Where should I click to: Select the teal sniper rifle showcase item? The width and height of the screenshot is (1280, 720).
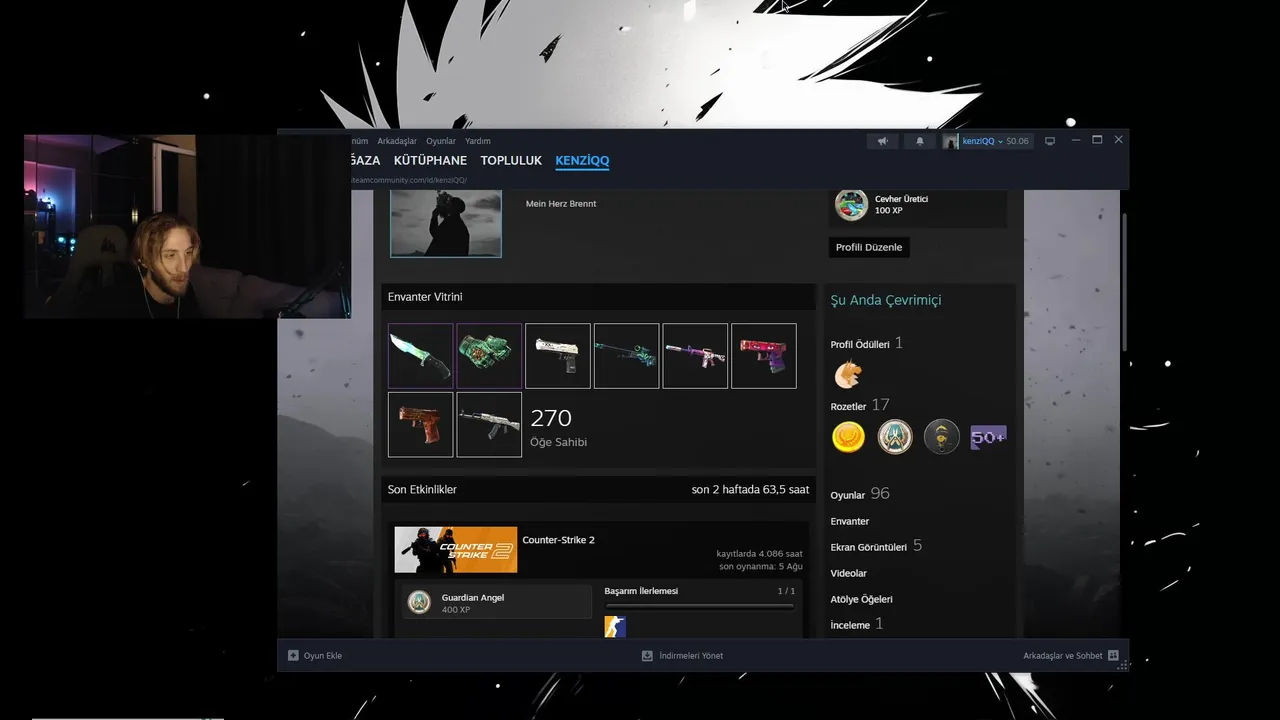[626, 355]
